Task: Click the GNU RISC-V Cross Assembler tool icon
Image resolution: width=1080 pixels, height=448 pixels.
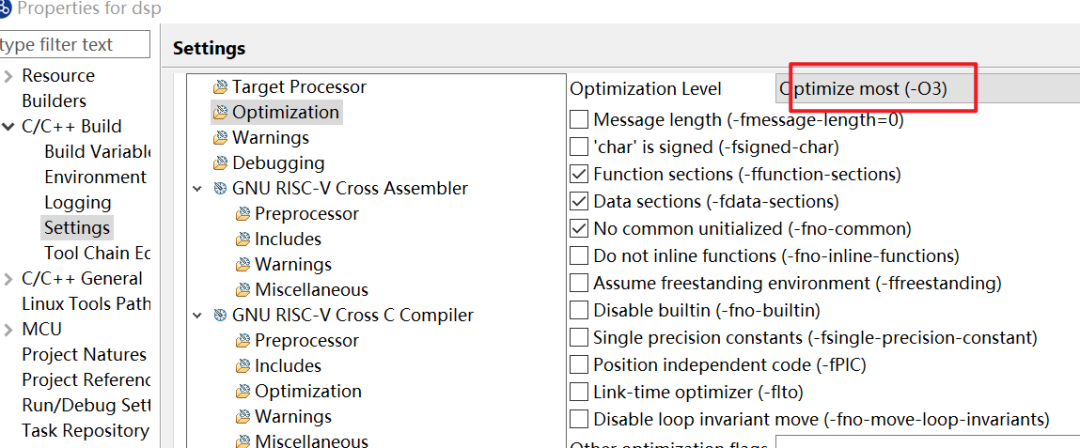Action: coord(220,189)
